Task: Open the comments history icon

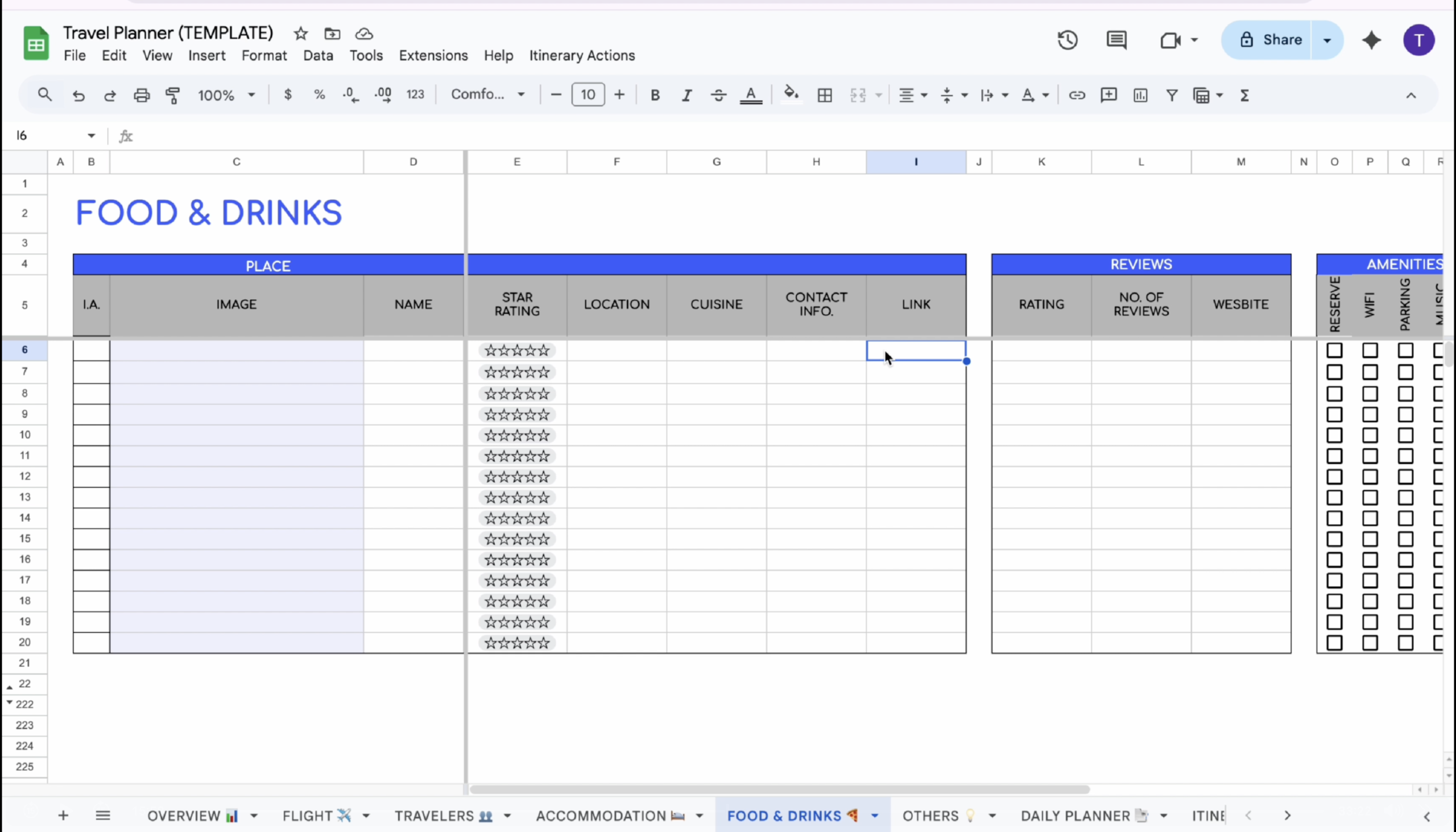Action: coord(1116,40)
